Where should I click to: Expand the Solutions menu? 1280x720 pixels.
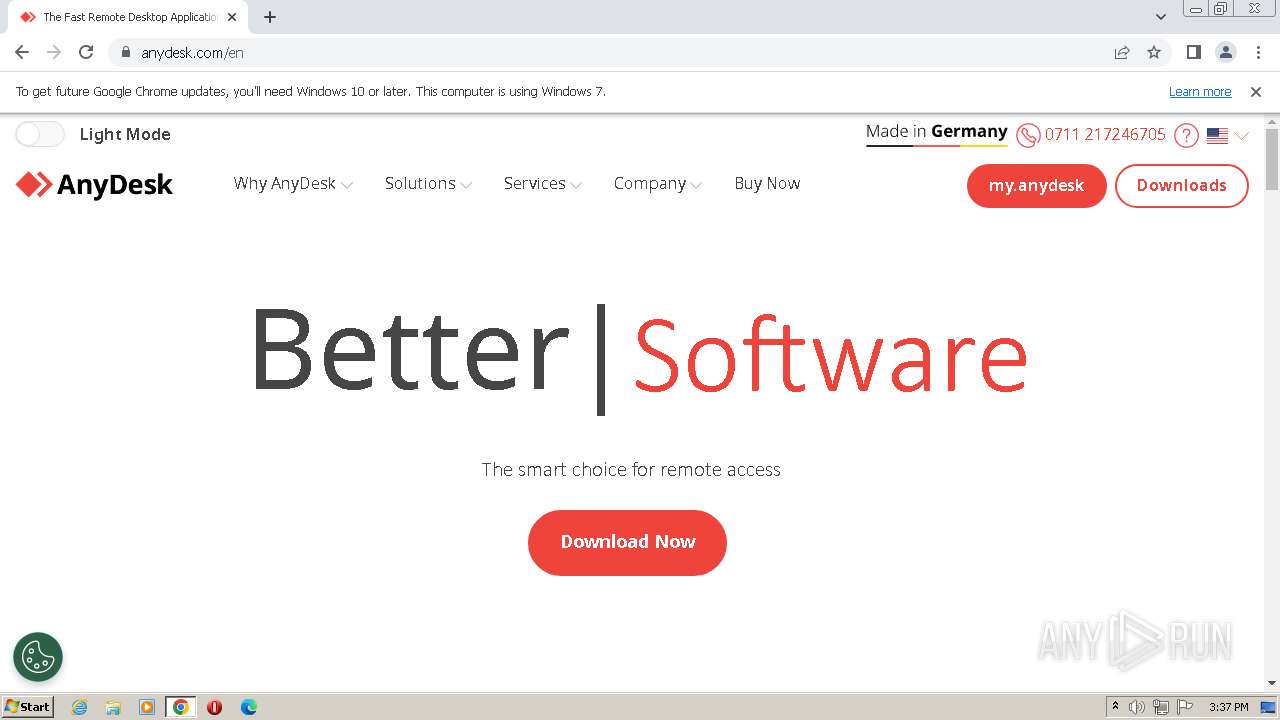coord(428,184)
